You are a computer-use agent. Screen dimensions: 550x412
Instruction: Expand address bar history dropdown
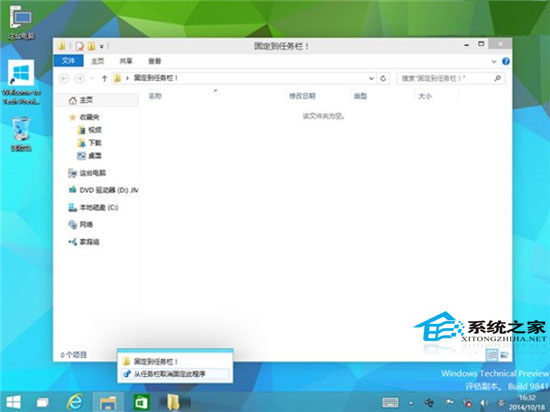pyautogui.click(x=371, y=78)
